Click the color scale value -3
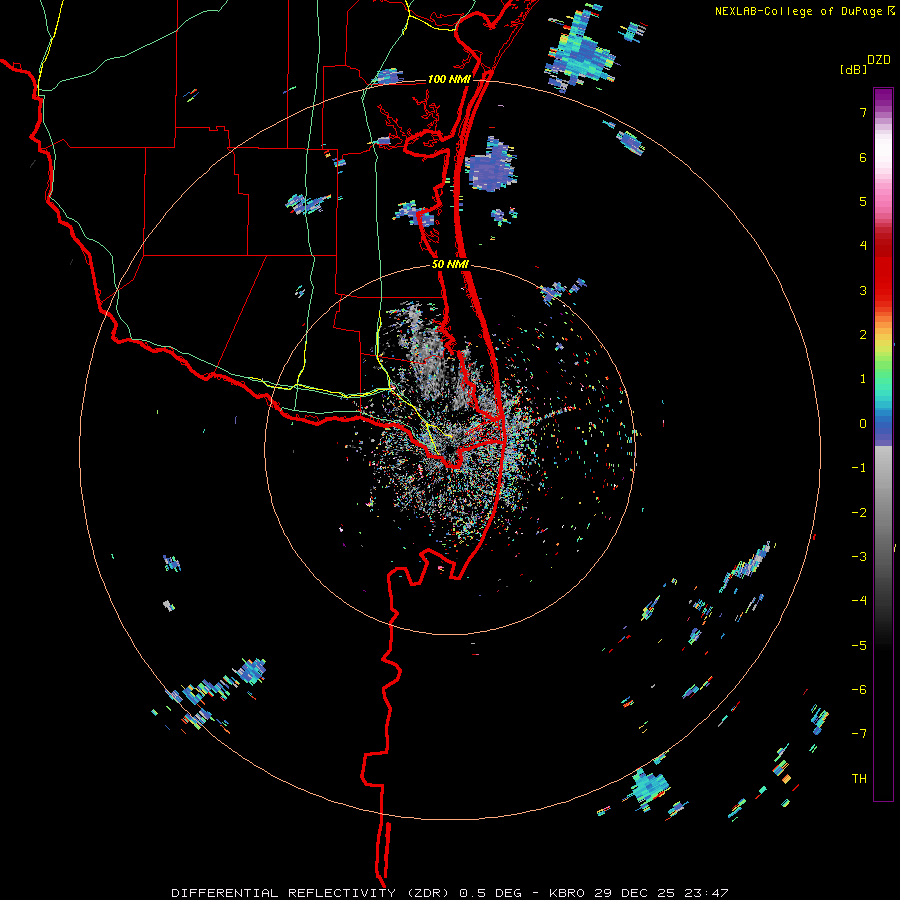 [859, 557]
